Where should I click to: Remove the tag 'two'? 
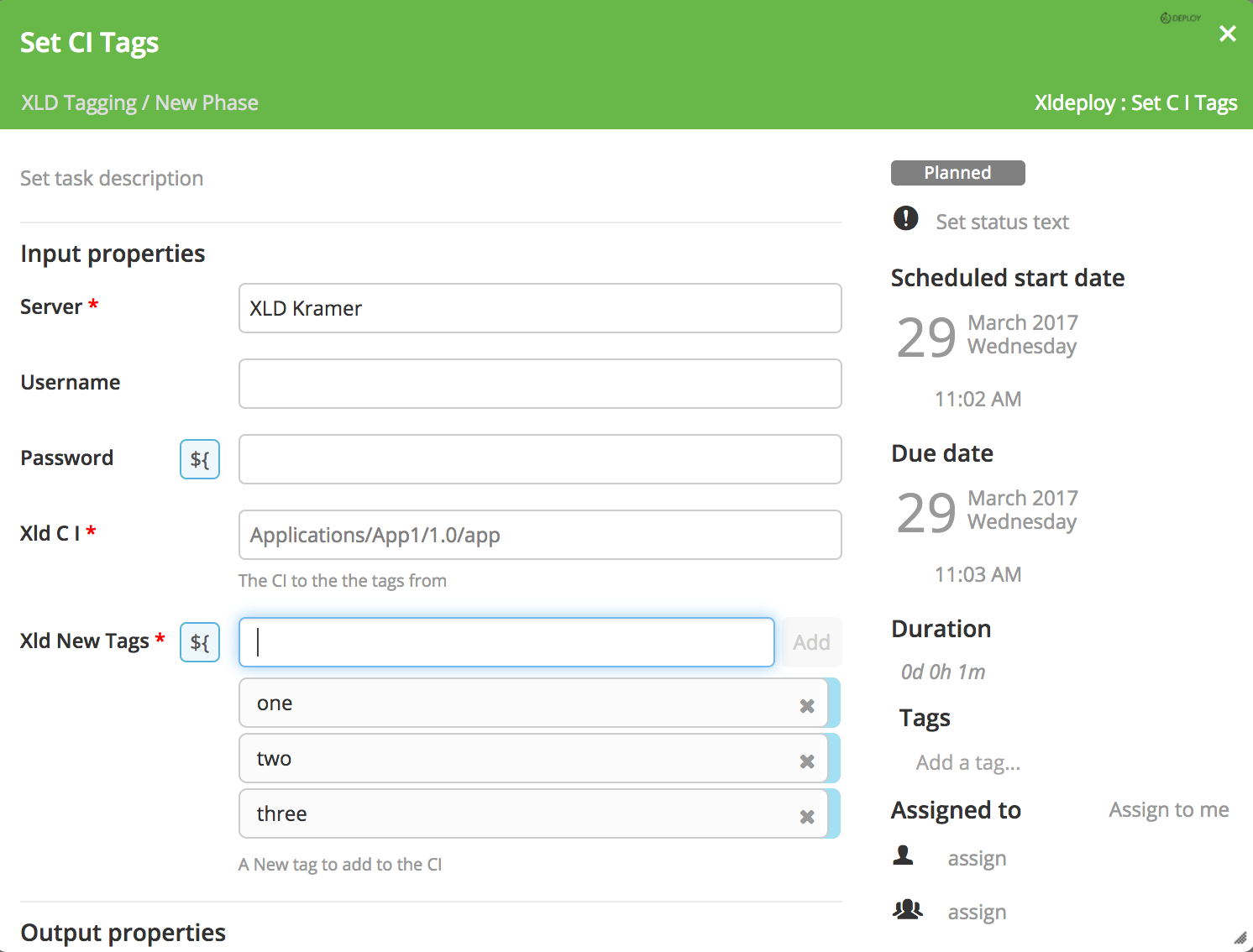coord(807,761)
